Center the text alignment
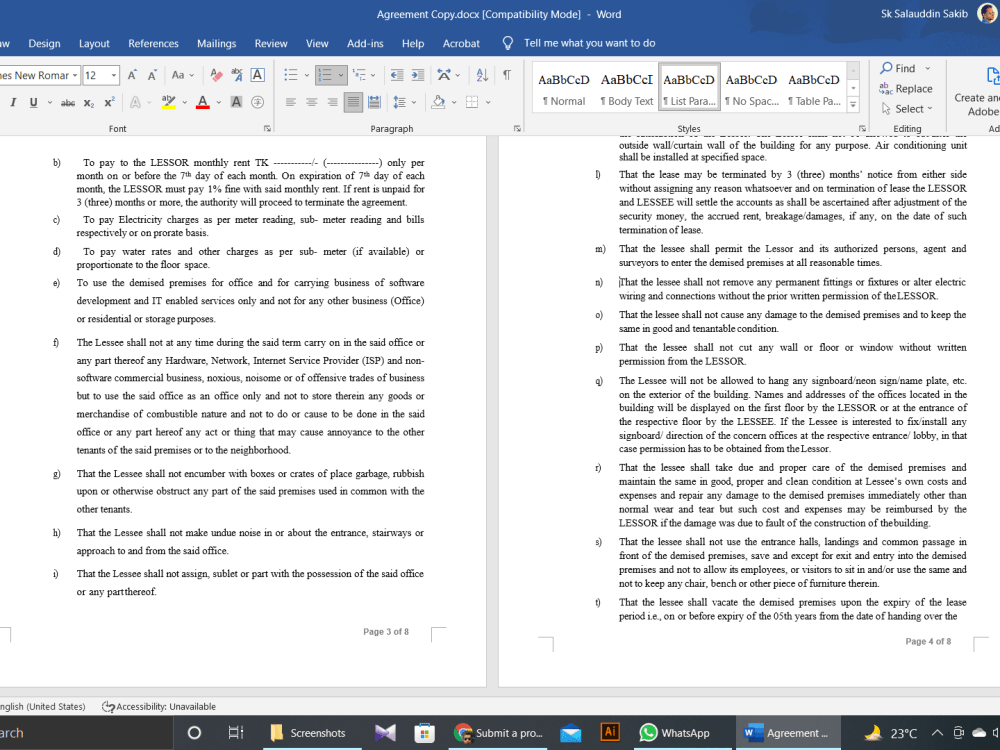The image size is (1000, 750). 312,102
